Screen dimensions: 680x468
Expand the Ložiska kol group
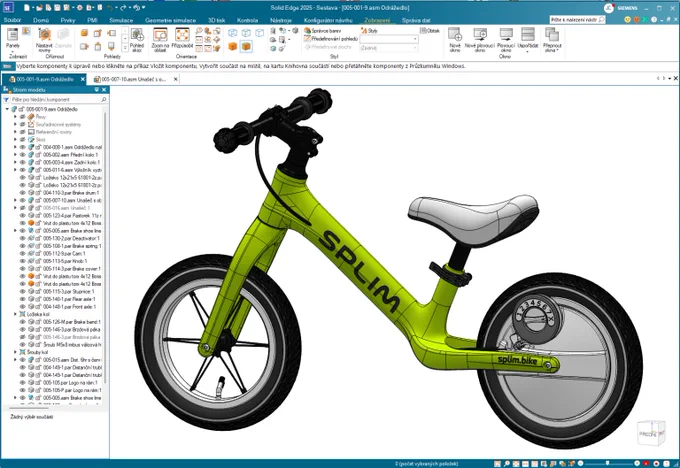point(15,314)
